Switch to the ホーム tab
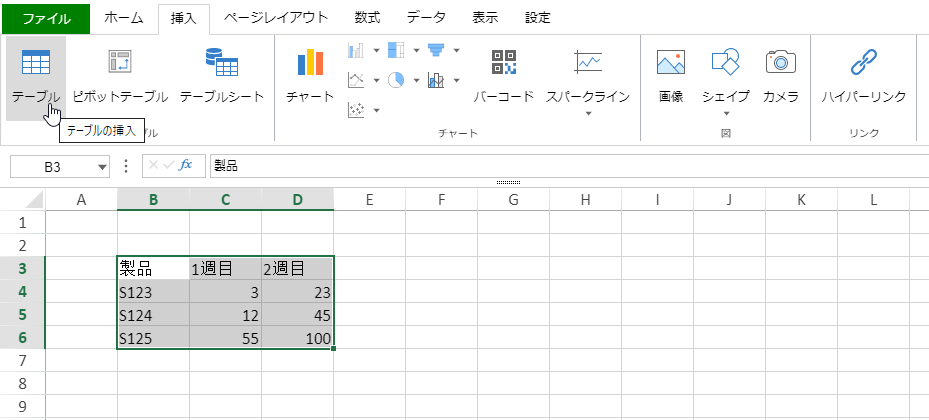929x420 pixels. (123, 17)
